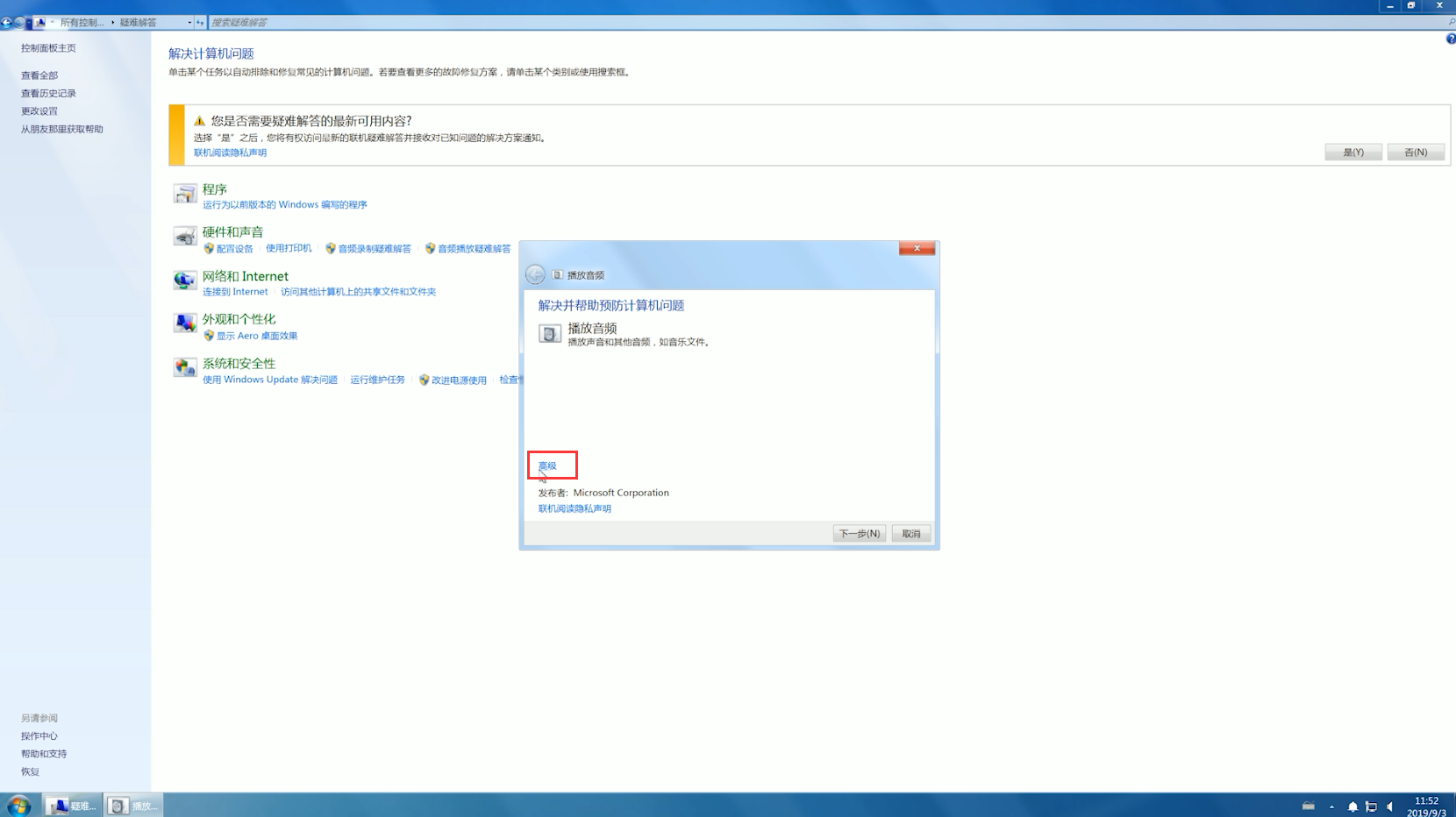
Task: Open 连接到 Internet link
Action: click(235, 292)
